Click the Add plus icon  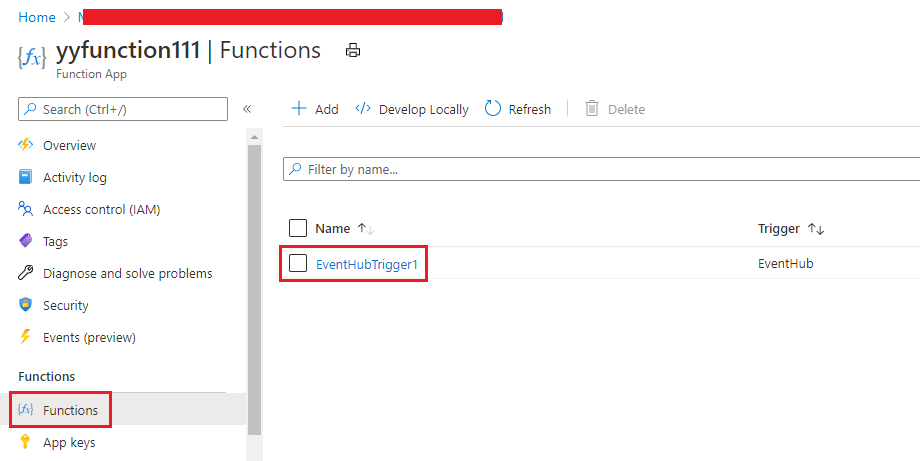(x=299, y=109)
